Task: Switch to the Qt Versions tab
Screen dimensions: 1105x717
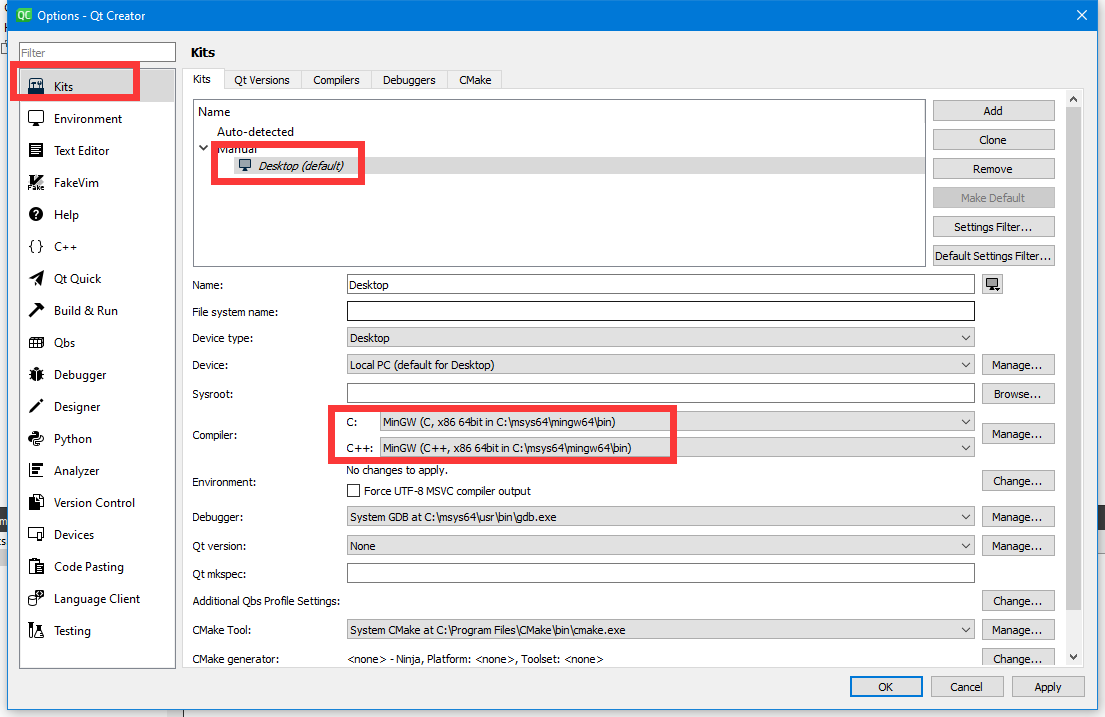Action: tap(262, 80)
